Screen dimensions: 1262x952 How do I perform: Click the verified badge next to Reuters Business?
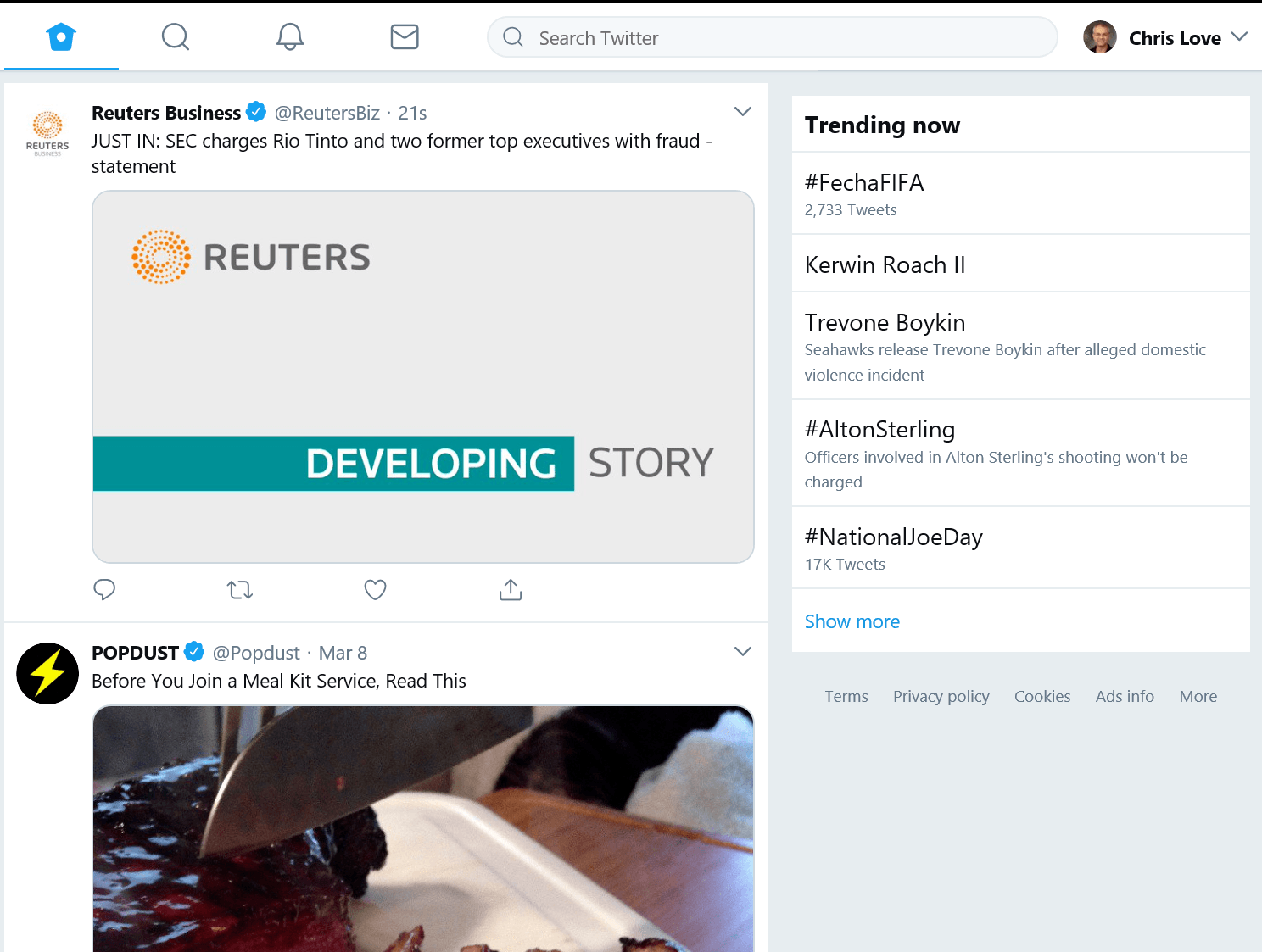256,111
